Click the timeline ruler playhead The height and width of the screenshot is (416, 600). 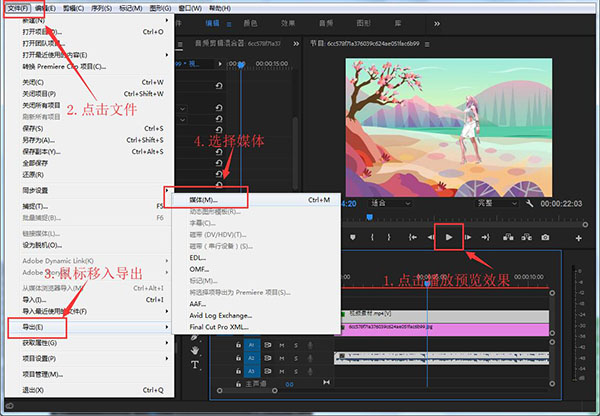427,284
